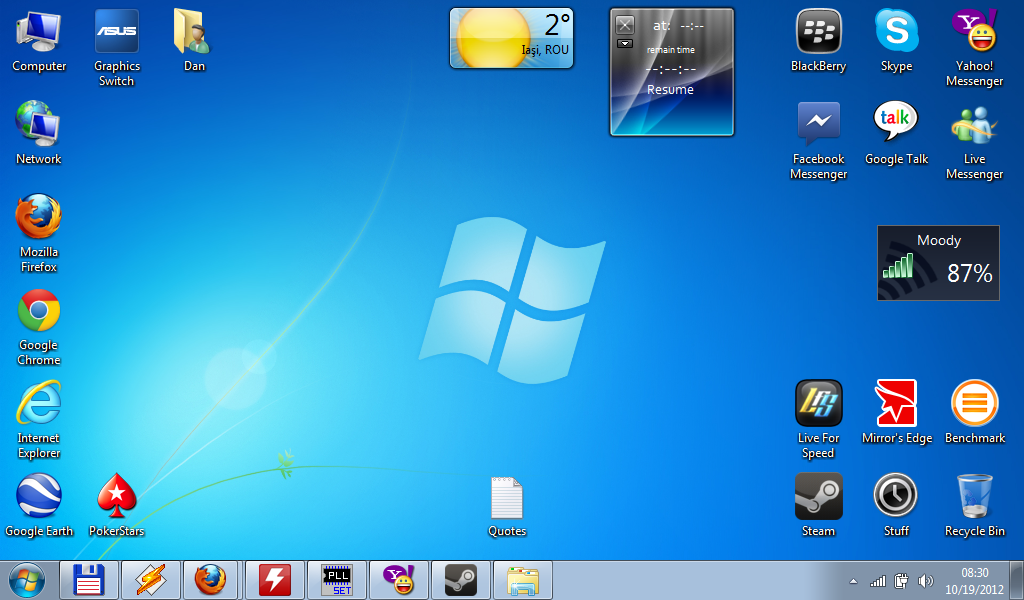The height and width of the screenshot is (600, 1024).
Task: Launch Google Chrome from the desktop
Action: tap(39, 326)
